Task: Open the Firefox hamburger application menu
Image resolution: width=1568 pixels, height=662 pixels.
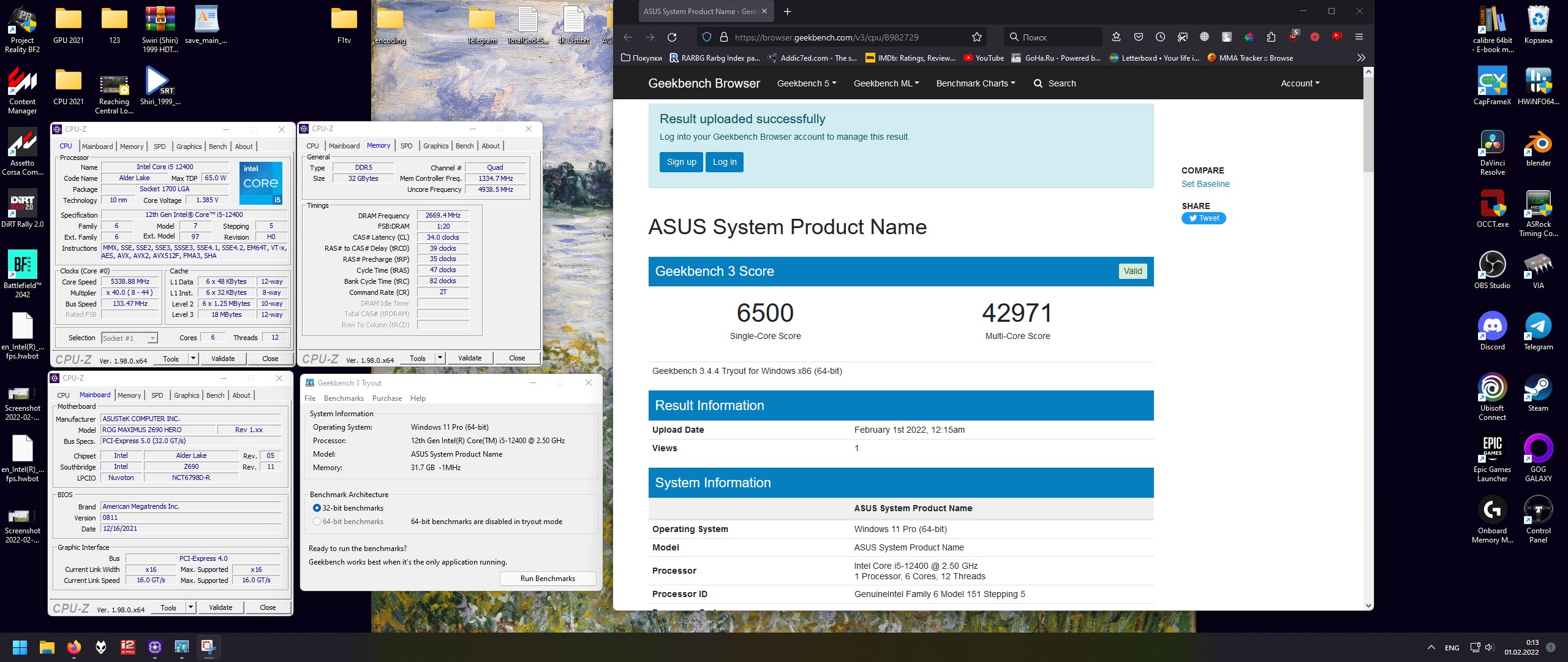Action: click(1359, 37)
